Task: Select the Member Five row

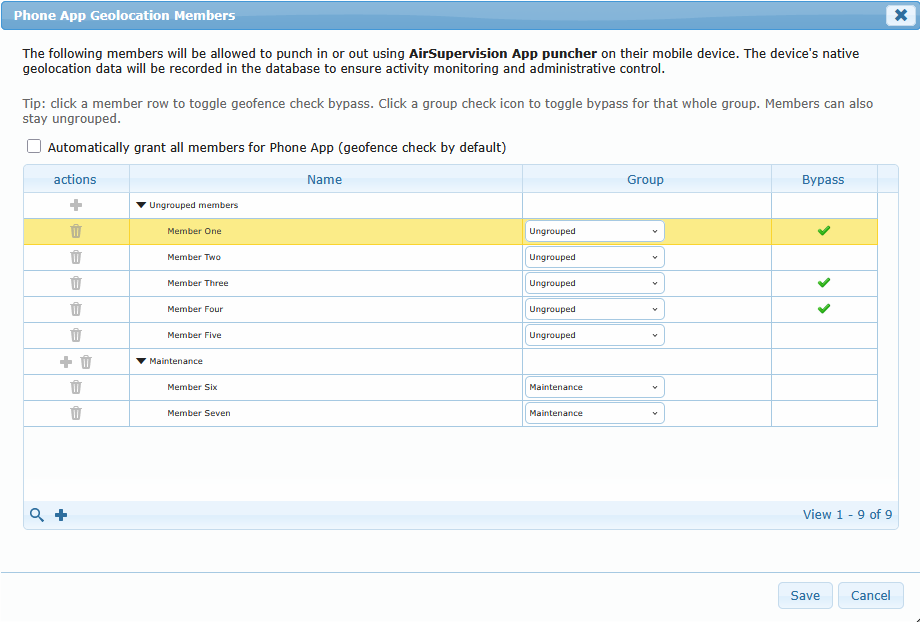Action: point(325,335)
